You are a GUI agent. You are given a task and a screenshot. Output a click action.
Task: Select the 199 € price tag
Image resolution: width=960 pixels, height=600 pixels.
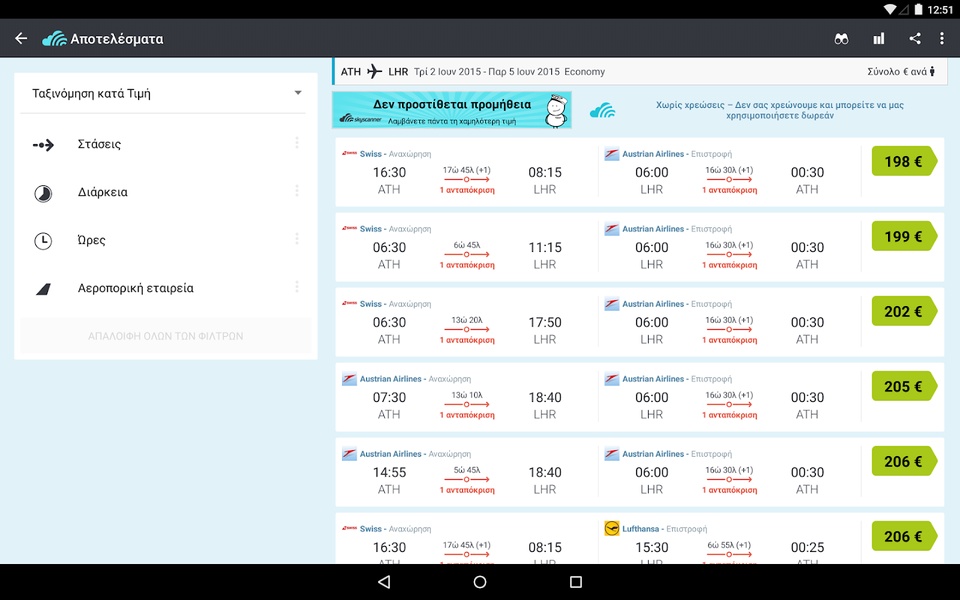click(904, 236)
